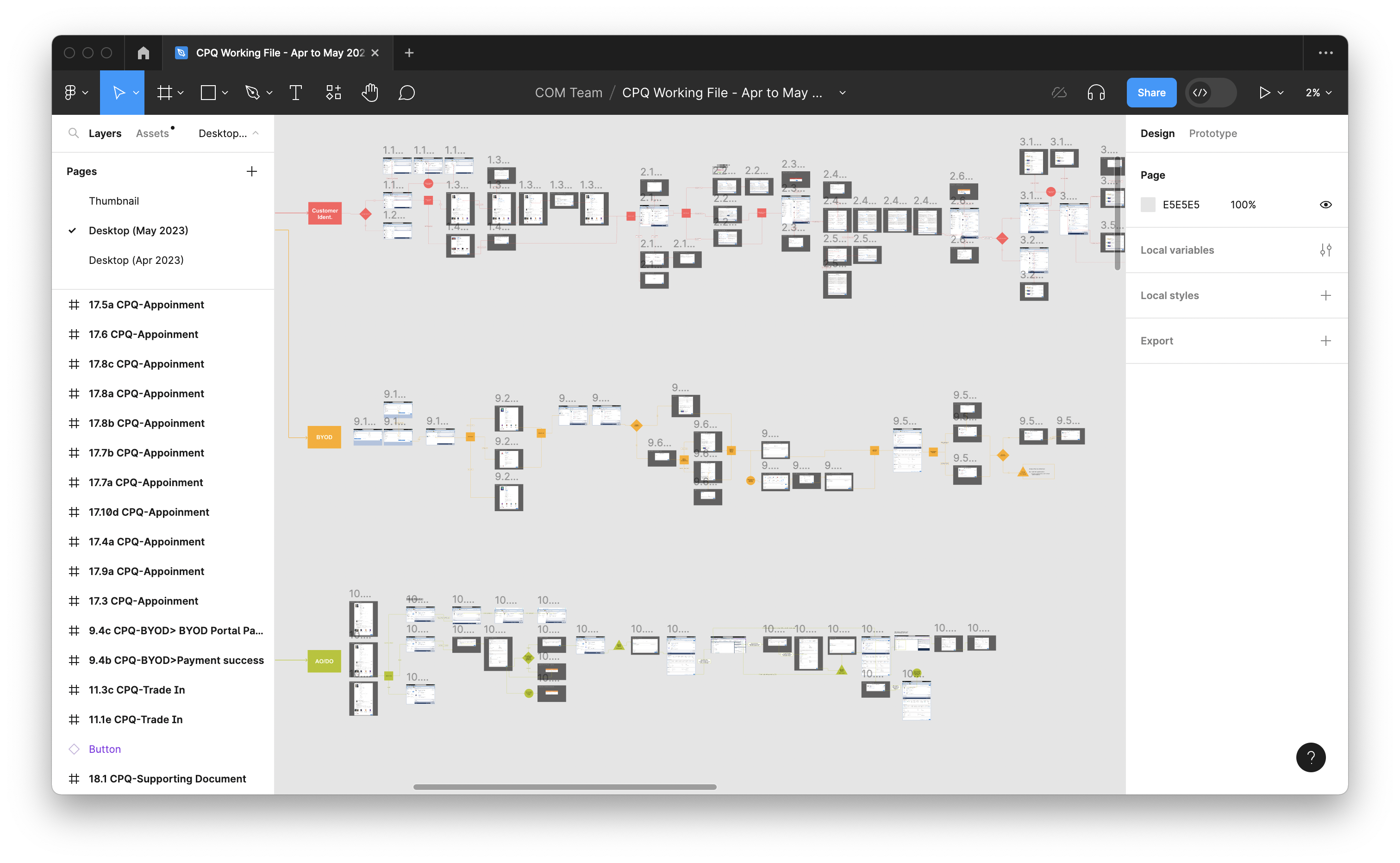Switch to the Layers tab
This screenshot has width=1400, height=863.
[x=105, y=133]
